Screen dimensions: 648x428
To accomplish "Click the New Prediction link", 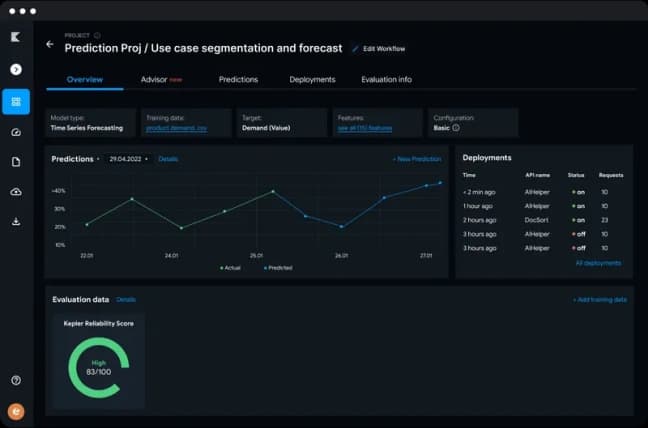I will 416,159.
